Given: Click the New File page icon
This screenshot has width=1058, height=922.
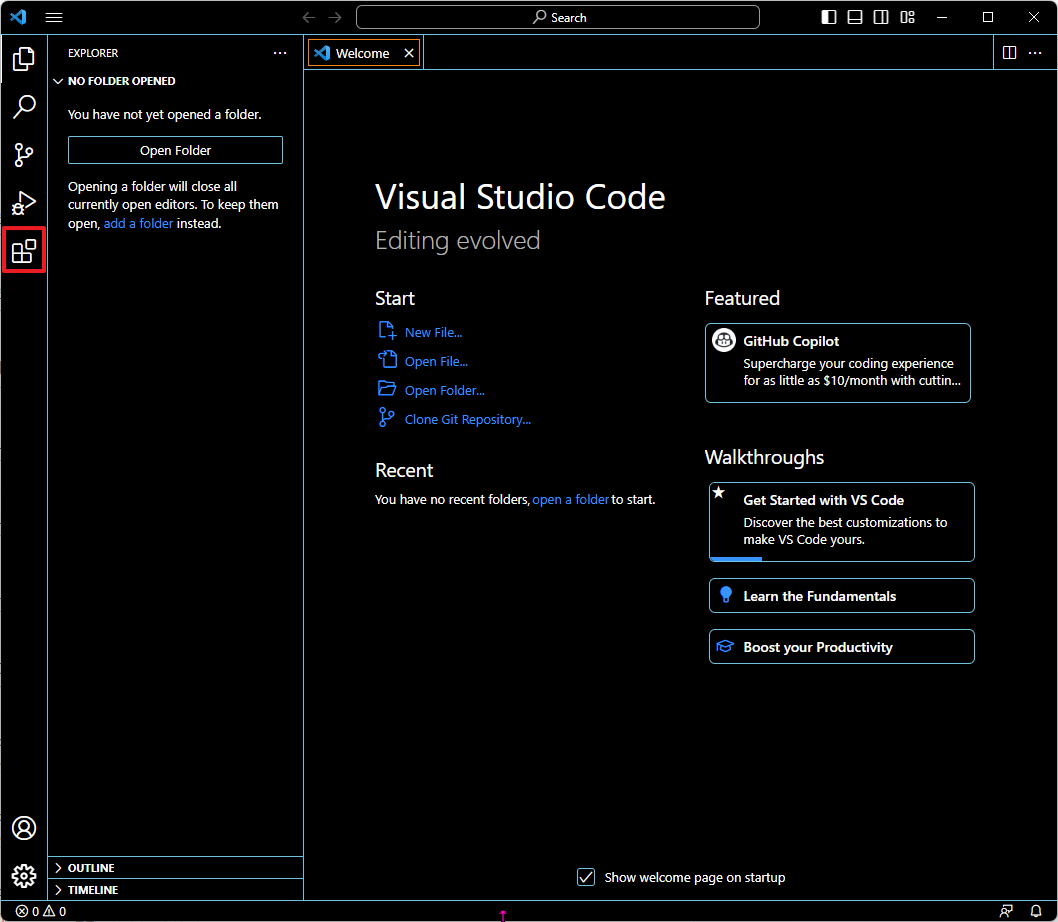Looking at the screenshot, I should coord(387,330).
